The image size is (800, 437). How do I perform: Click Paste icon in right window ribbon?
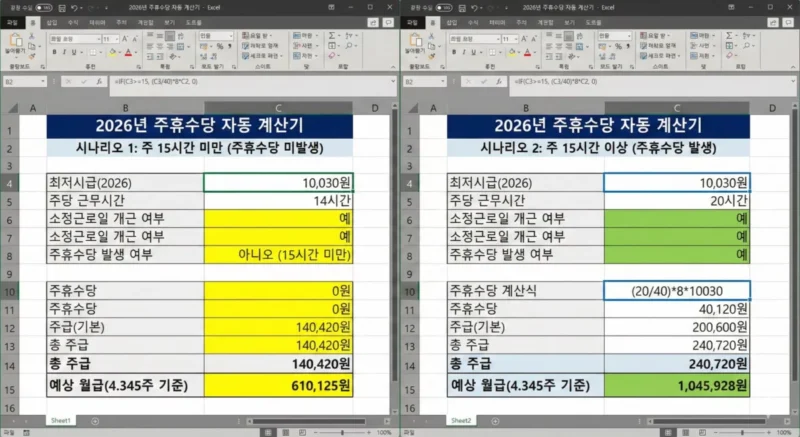click(x=415, y=41)
